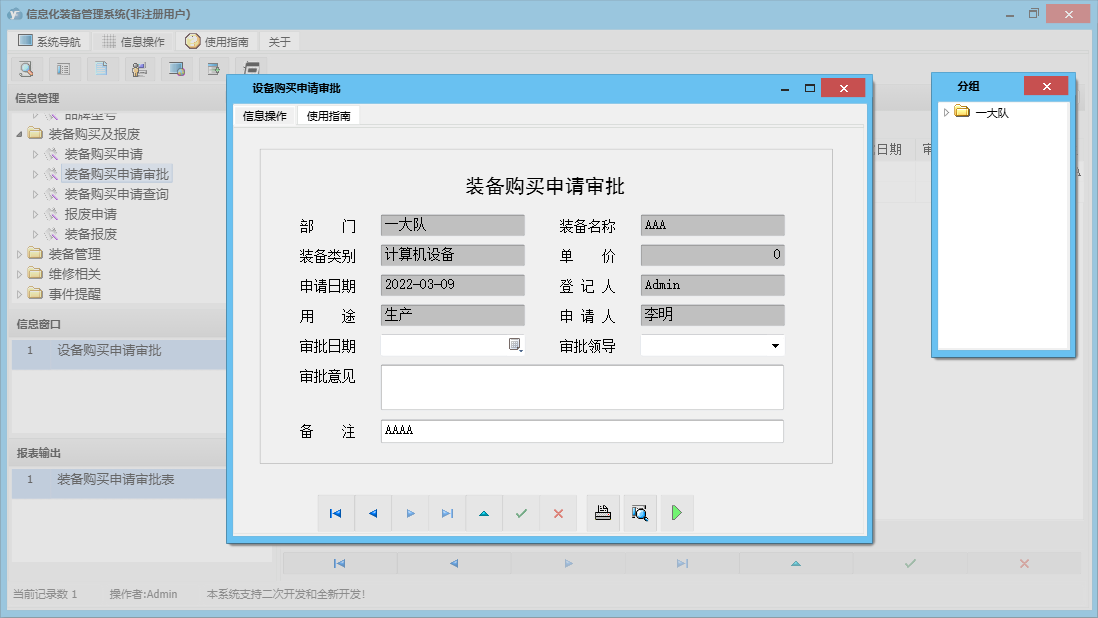Select 报废申请 in the navigation tree
Image resolution: width=1098 pixels, height=618 pixels.
pyautogui.click(x=90, y=214)
